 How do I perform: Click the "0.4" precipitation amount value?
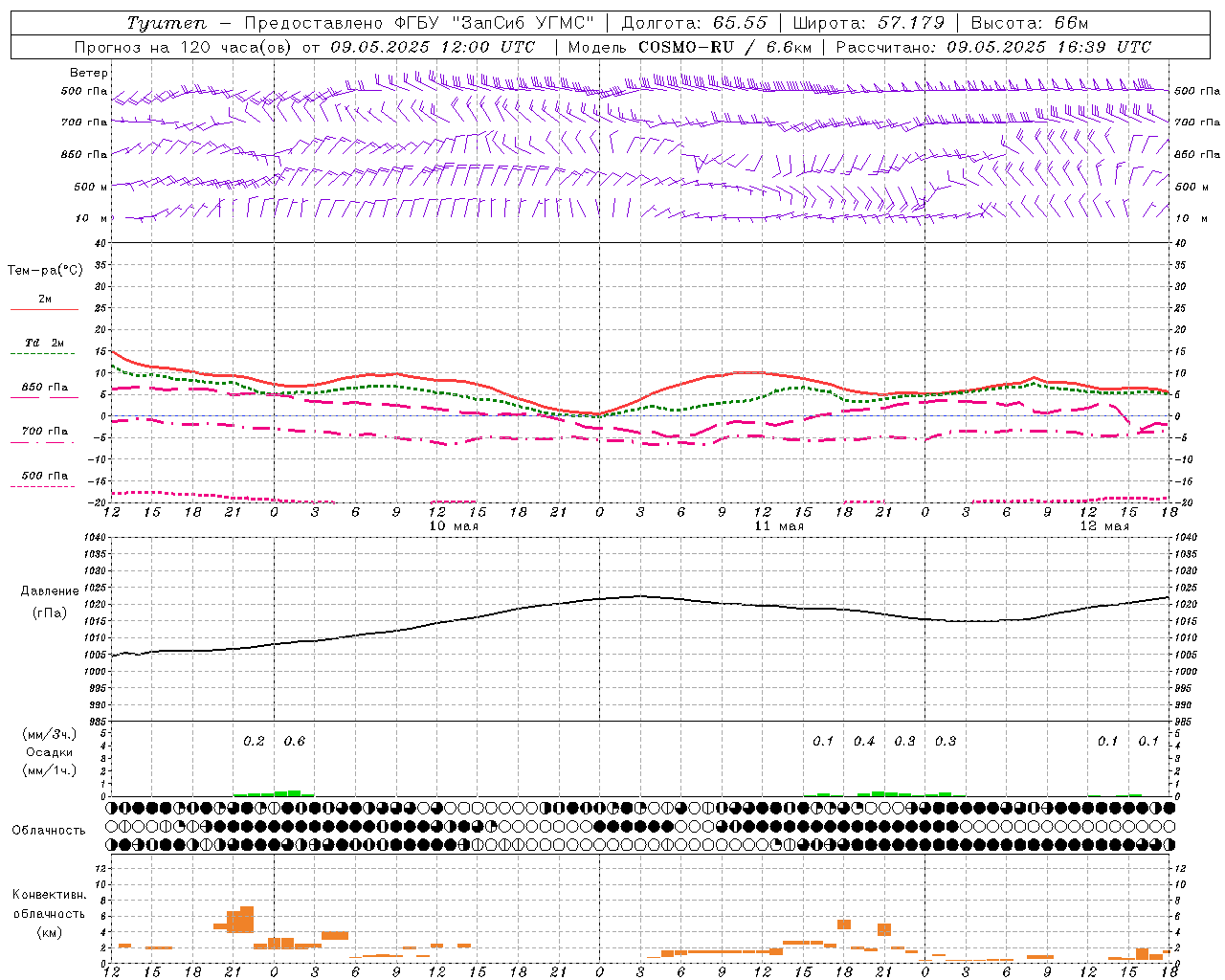click(864, 742)
